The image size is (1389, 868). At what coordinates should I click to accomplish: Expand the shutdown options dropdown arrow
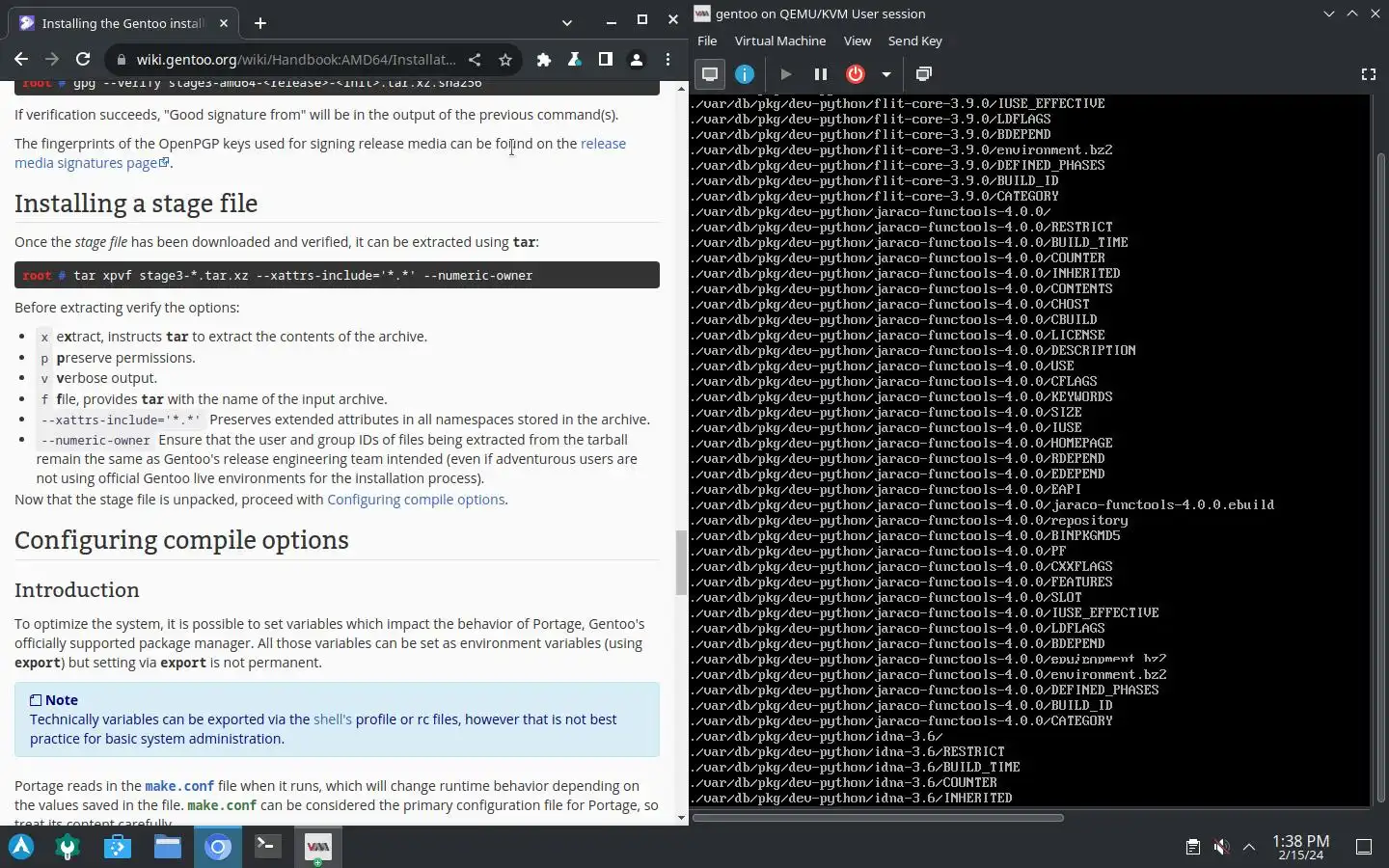coord(885,74)
